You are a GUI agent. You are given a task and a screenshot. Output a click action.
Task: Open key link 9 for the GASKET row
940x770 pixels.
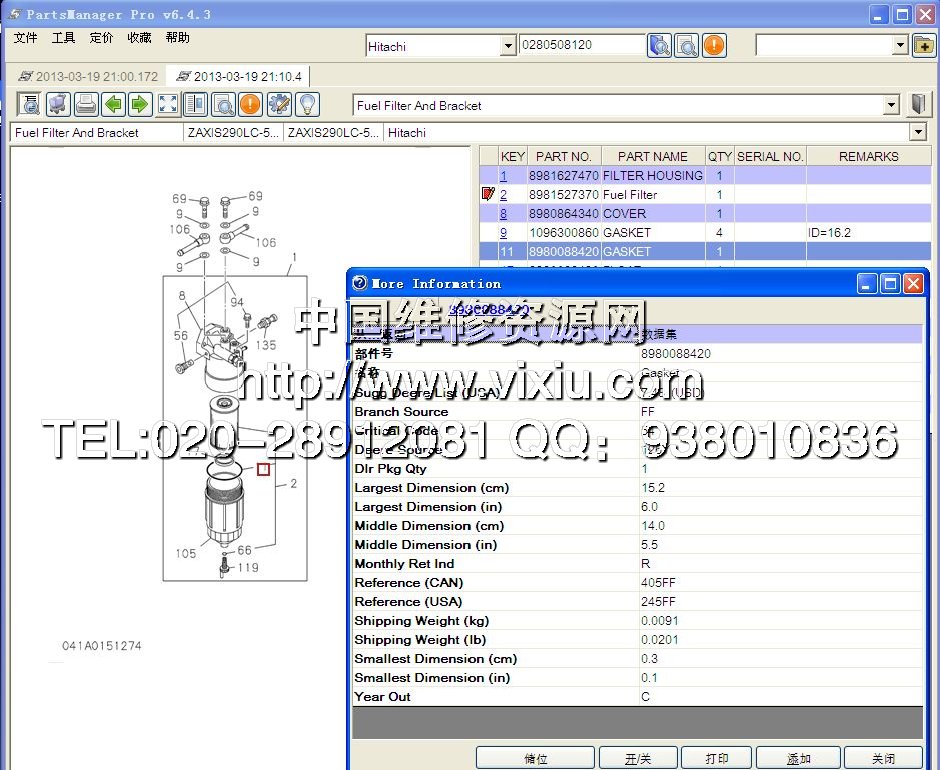click(504, 233)
